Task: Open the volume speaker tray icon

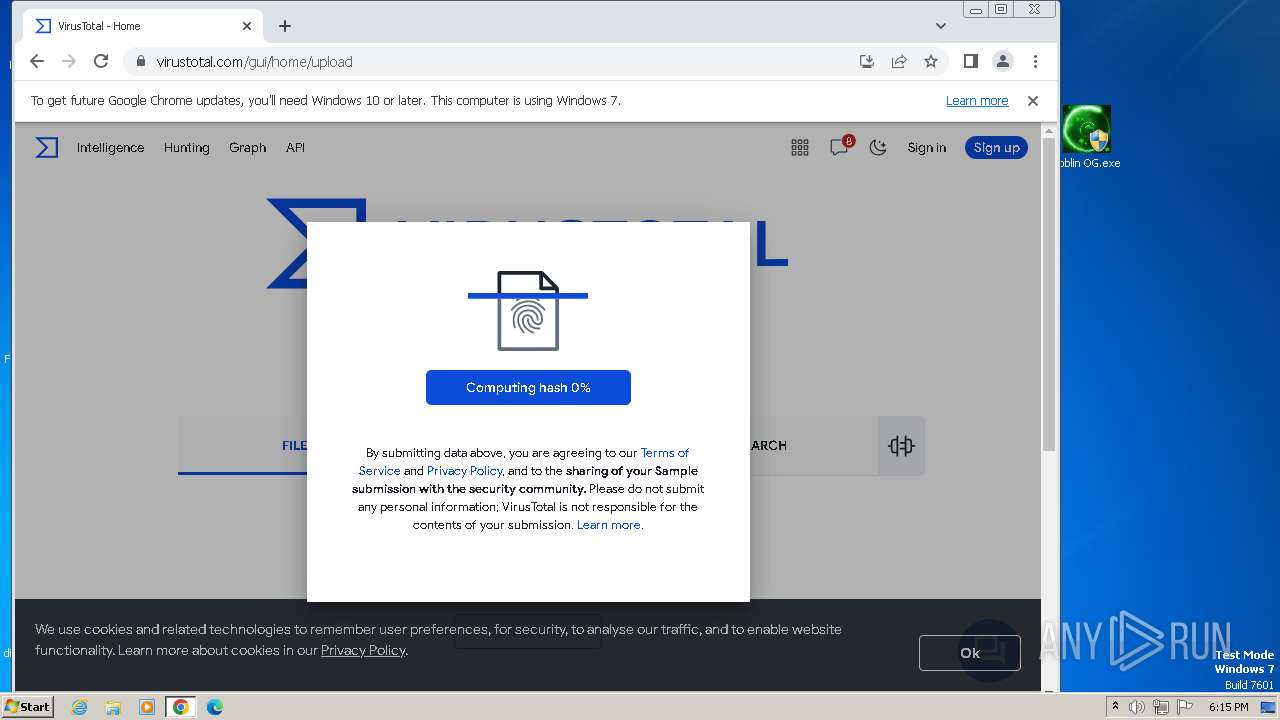Action: click(x=1137, y=707)
